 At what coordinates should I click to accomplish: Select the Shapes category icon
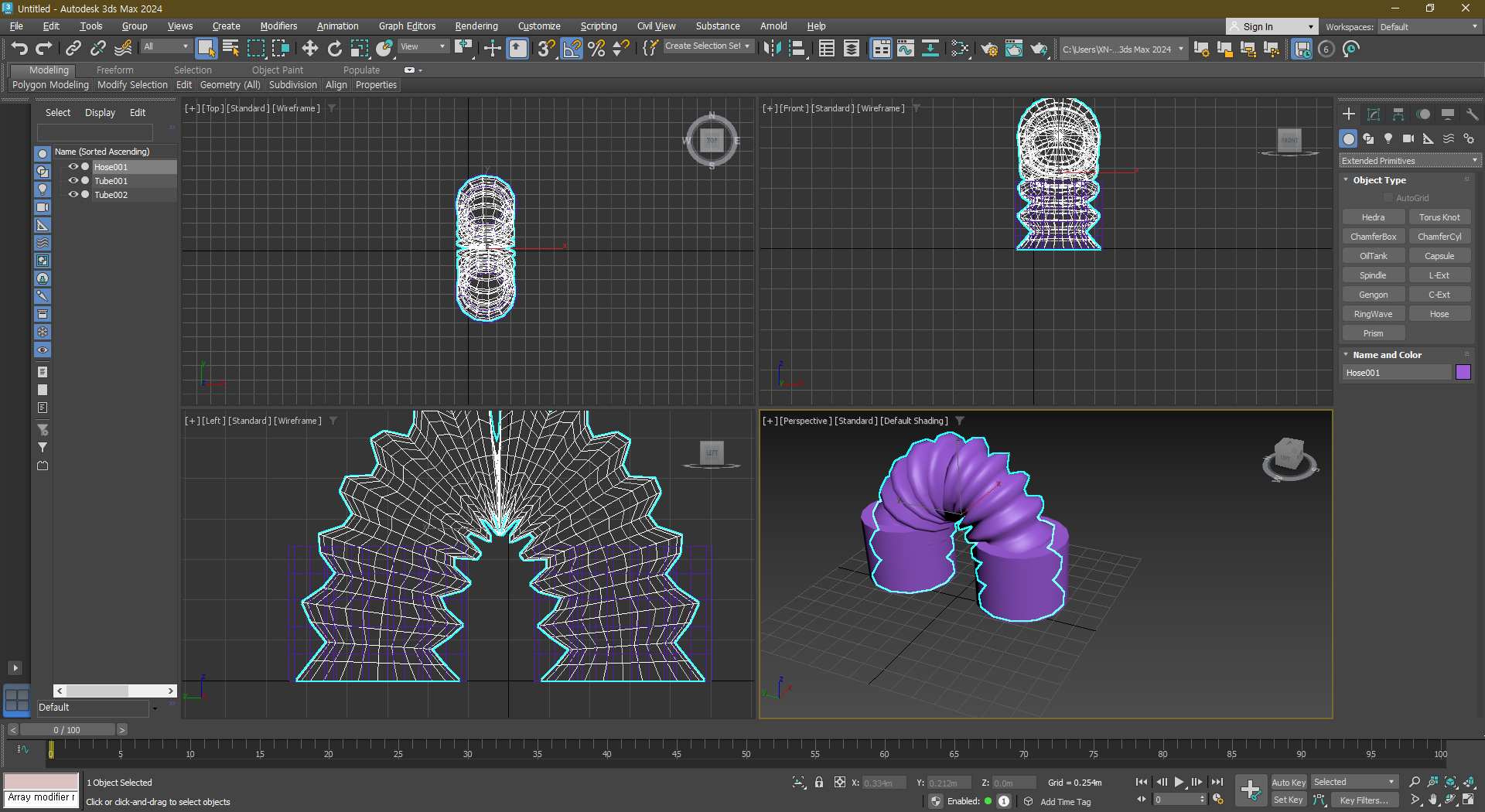[1368, 138]
